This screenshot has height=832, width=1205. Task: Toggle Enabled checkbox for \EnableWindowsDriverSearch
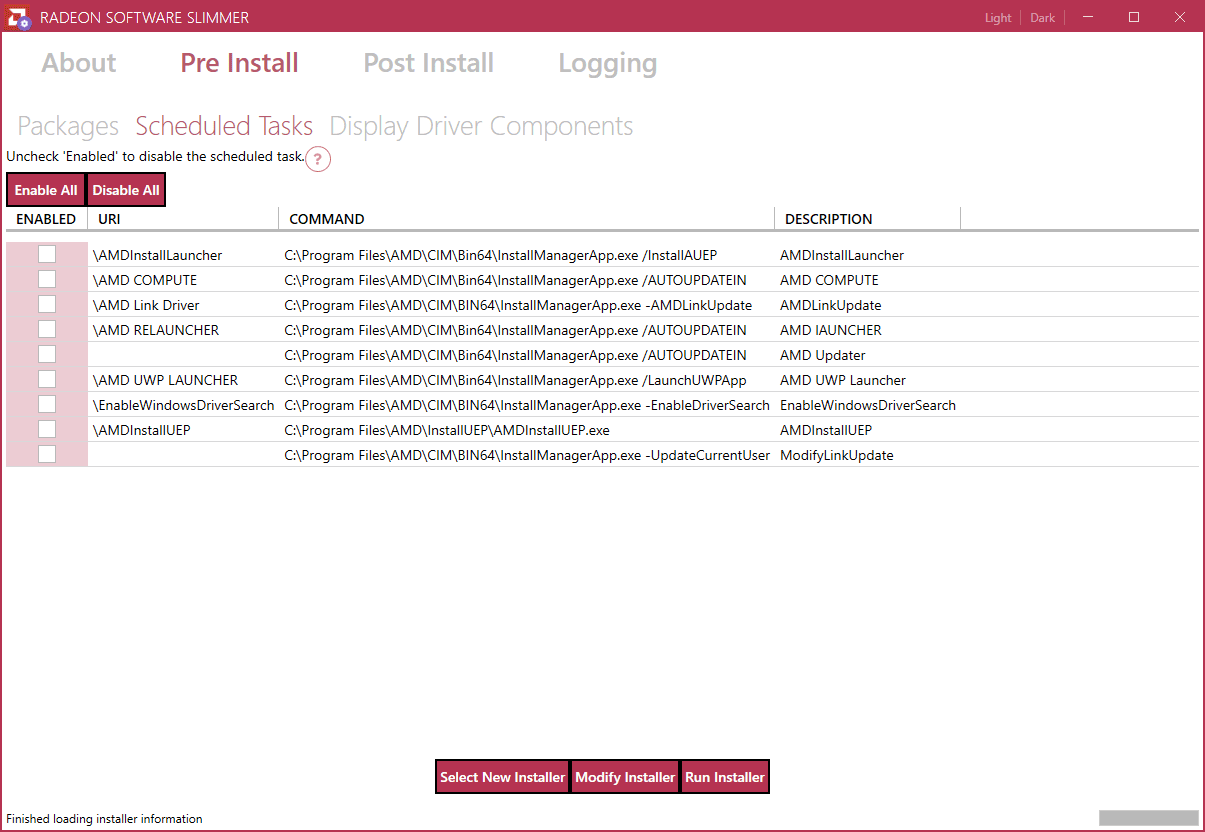point(47,404)
